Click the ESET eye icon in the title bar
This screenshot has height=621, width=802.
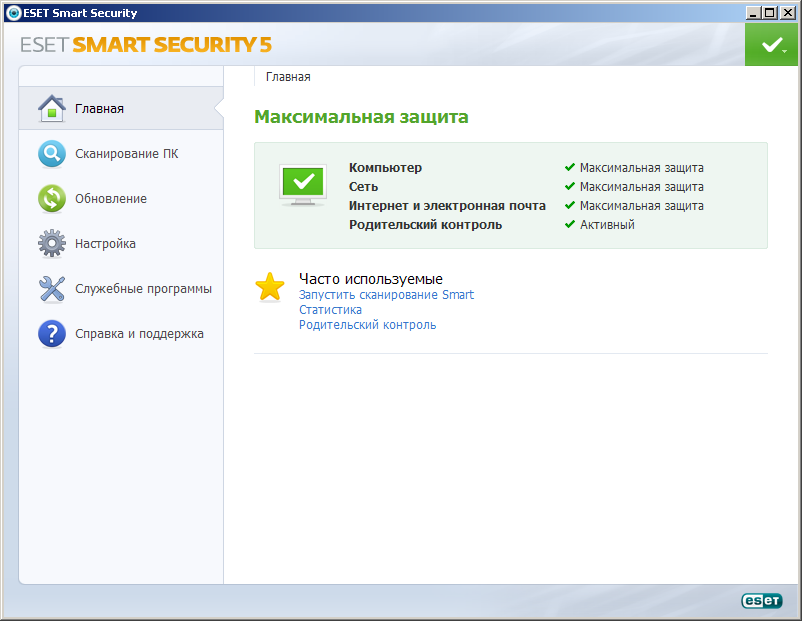click(13, 13)
